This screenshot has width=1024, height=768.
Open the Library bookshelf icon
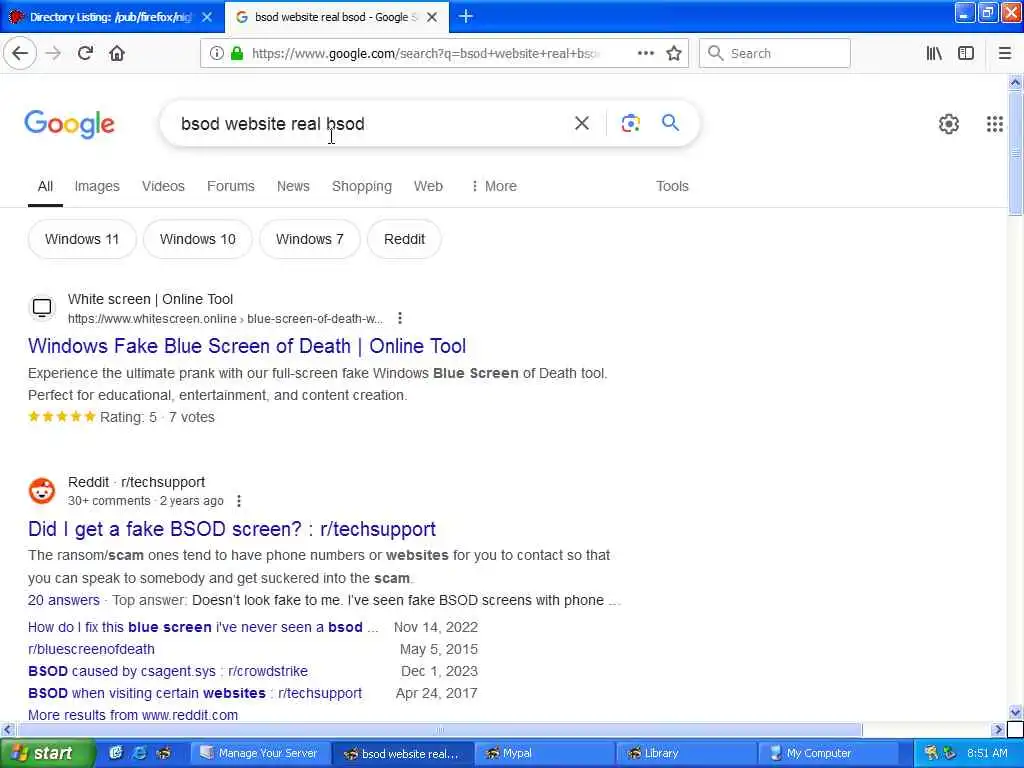click(x=934, y=54)
